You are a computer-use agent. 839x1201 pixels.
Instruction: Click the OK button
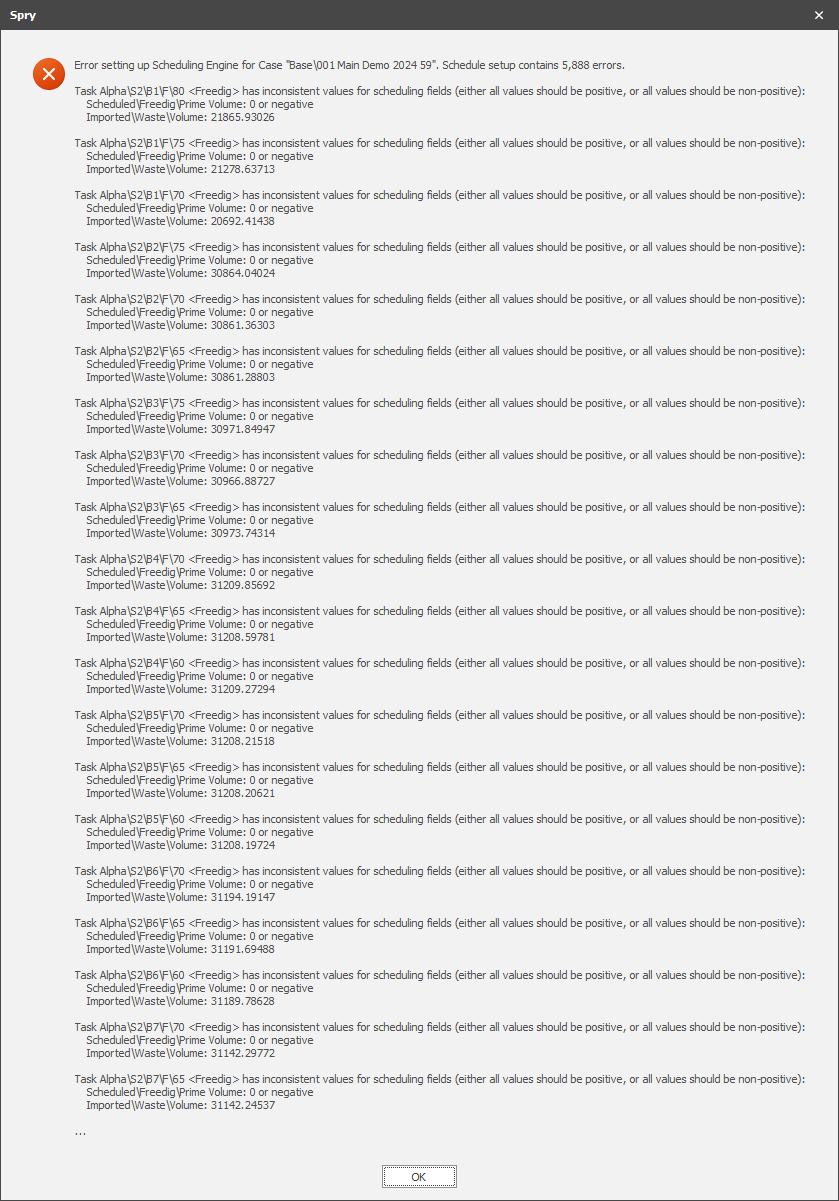tap(419, 1177)
